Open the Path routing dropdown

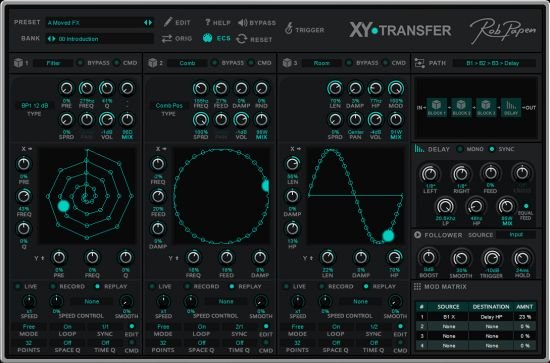[494, 63]
